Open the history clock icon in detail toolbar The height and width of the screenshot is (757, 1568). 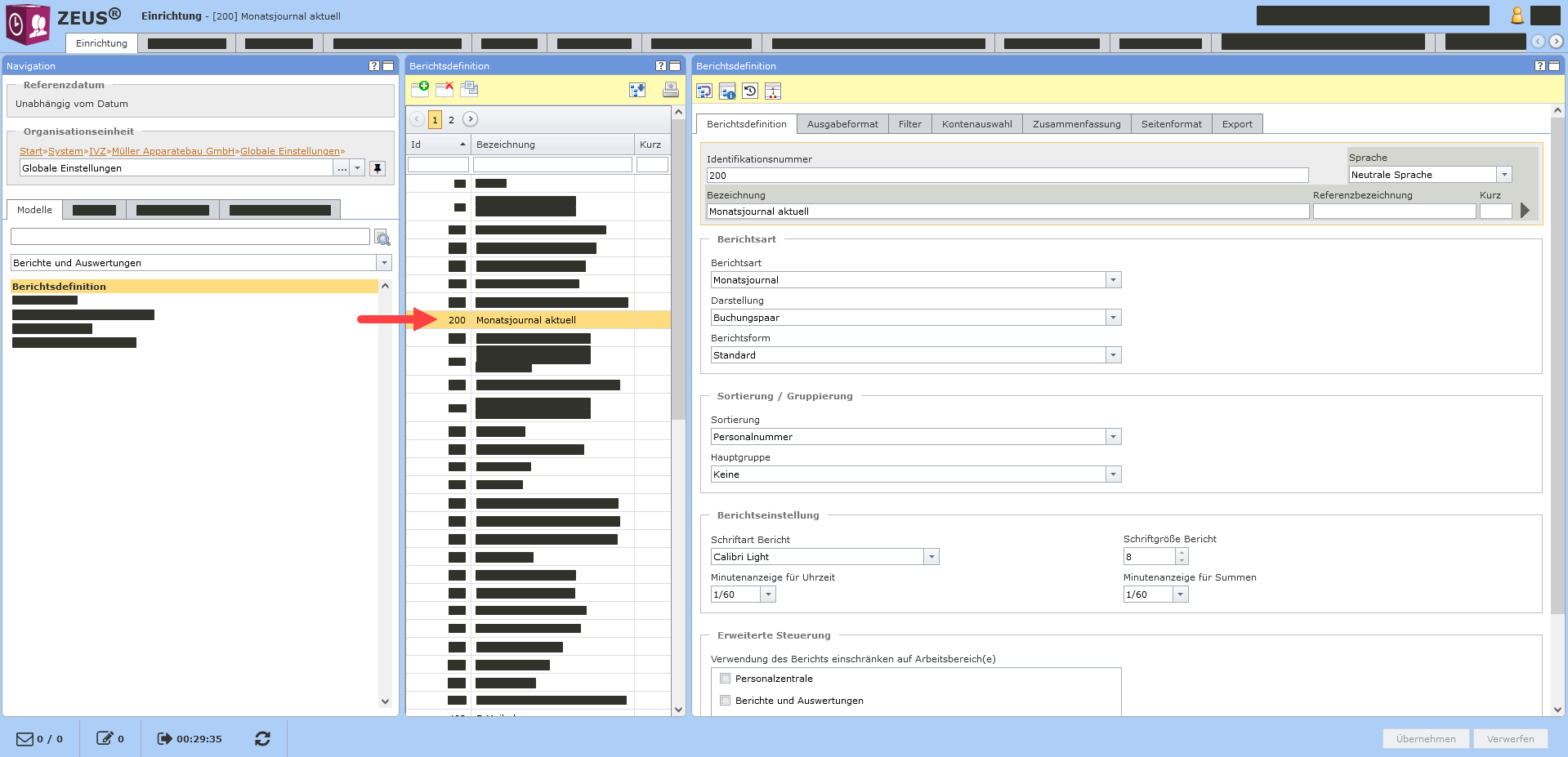pyautogui.click(x=750, y=91)
